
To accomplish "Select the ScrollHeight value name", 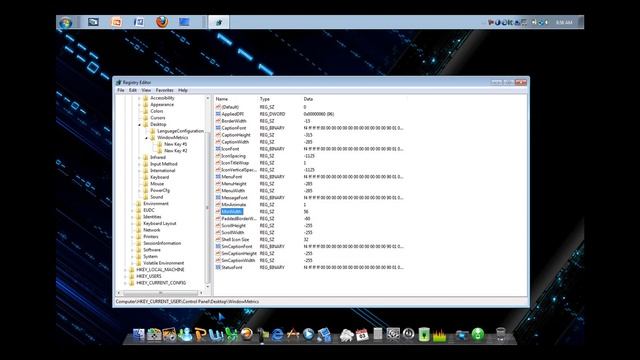I will tap(233, 226).
